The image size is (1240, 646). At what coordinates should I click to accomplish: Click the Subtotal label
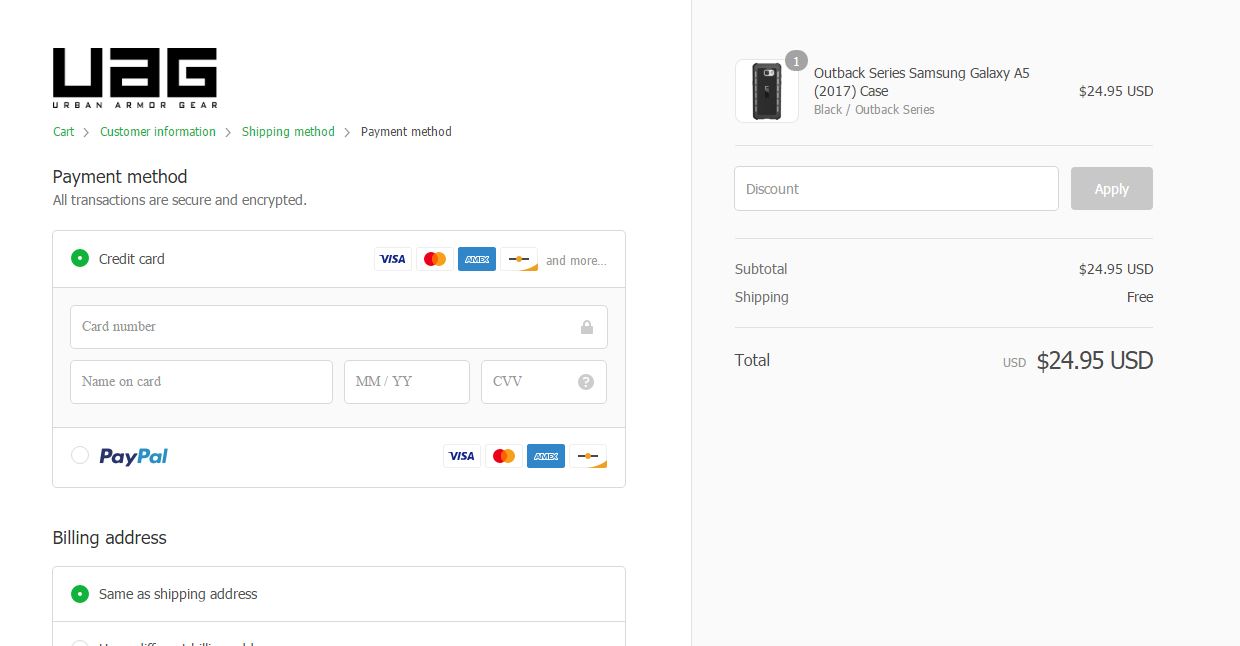[761, 269]
